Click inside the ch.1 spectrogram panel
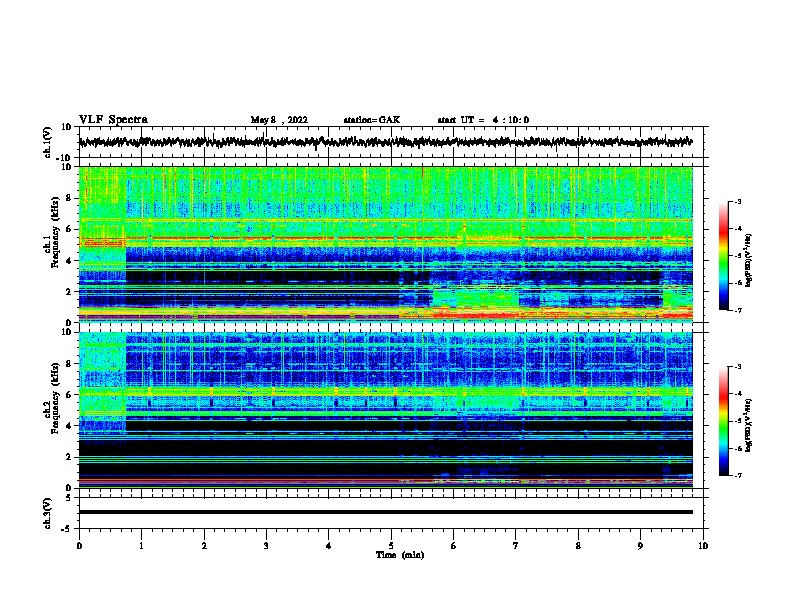 tap(385, 244)
